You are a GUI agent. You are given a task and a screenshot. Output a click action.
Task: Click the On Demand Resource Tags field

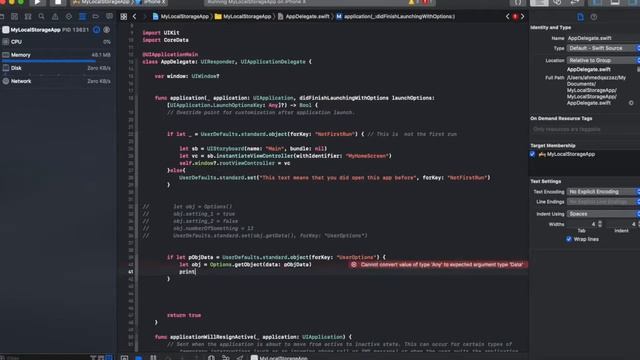tap(585, 129)
